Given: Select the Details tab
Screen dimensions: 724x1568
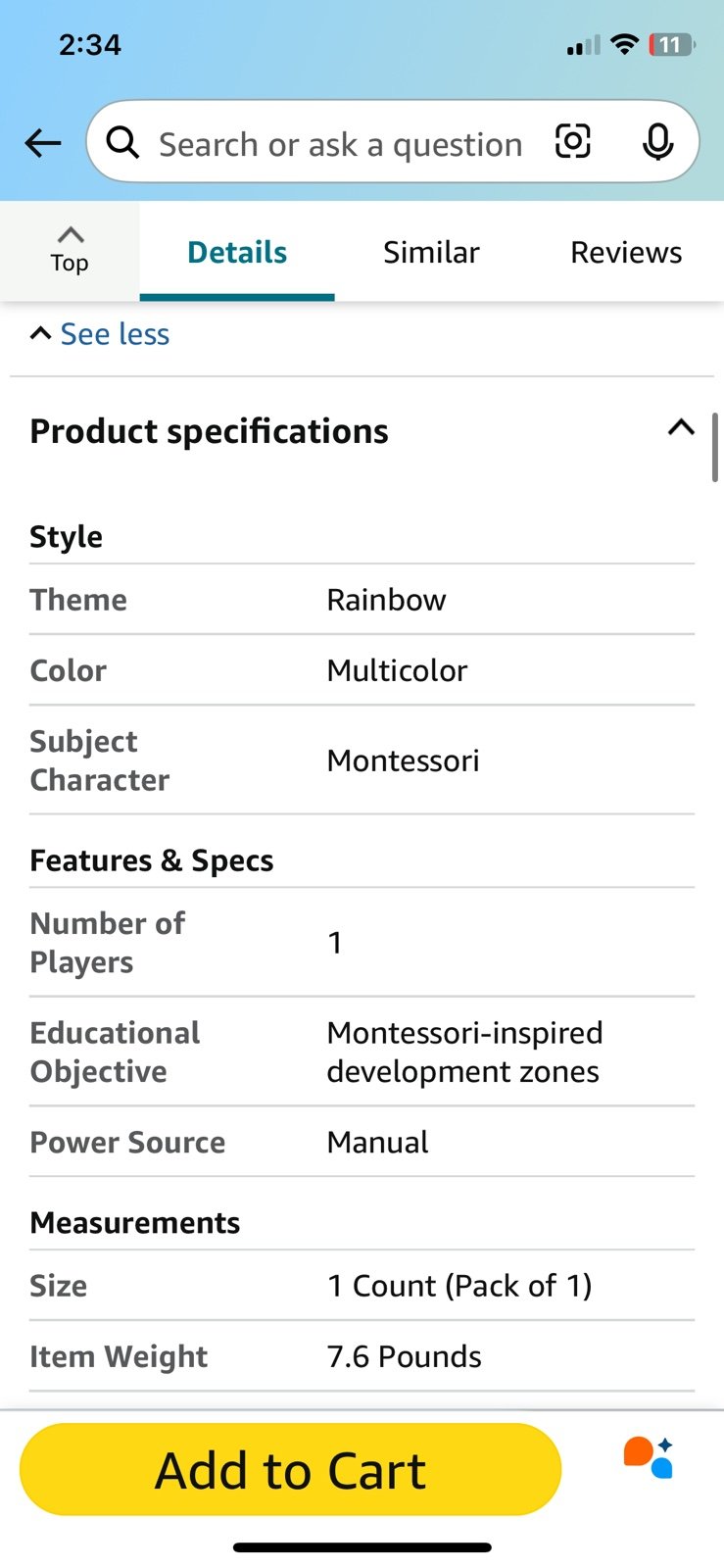Looking at the screenshot, I should tap(237, 252).
